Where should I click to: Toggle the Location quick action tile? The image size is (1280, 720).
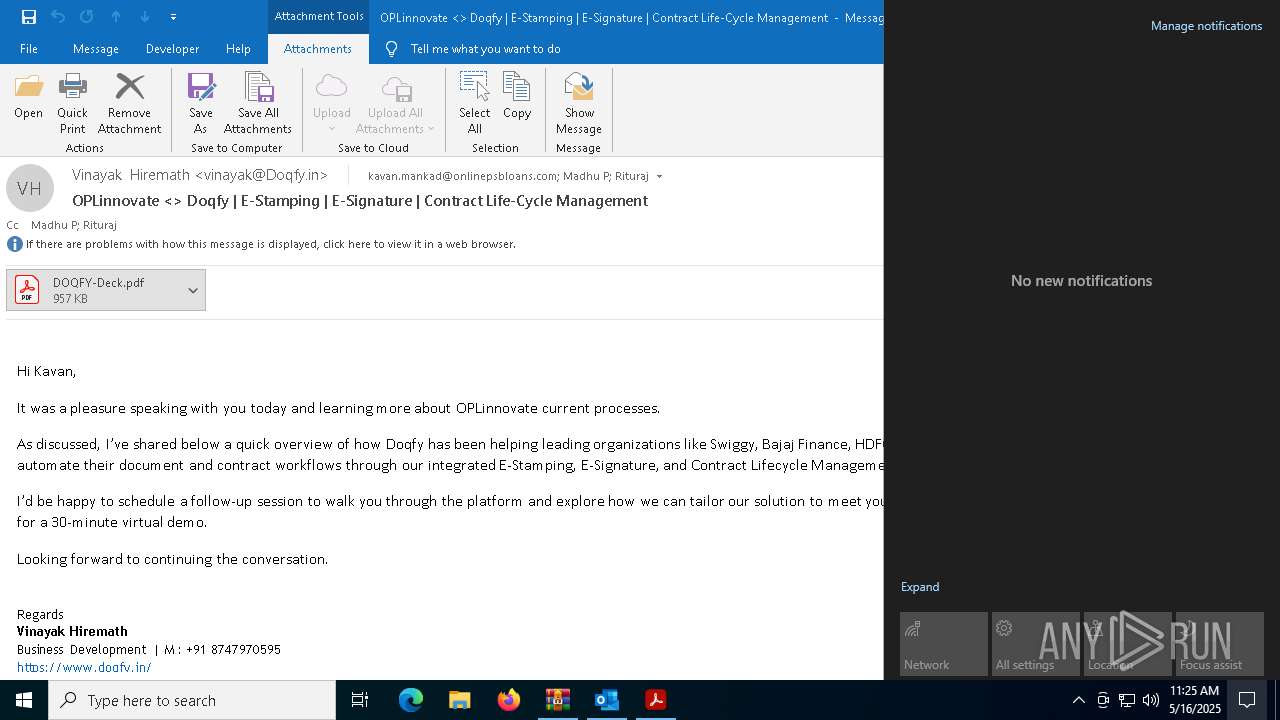point(1128,644)
